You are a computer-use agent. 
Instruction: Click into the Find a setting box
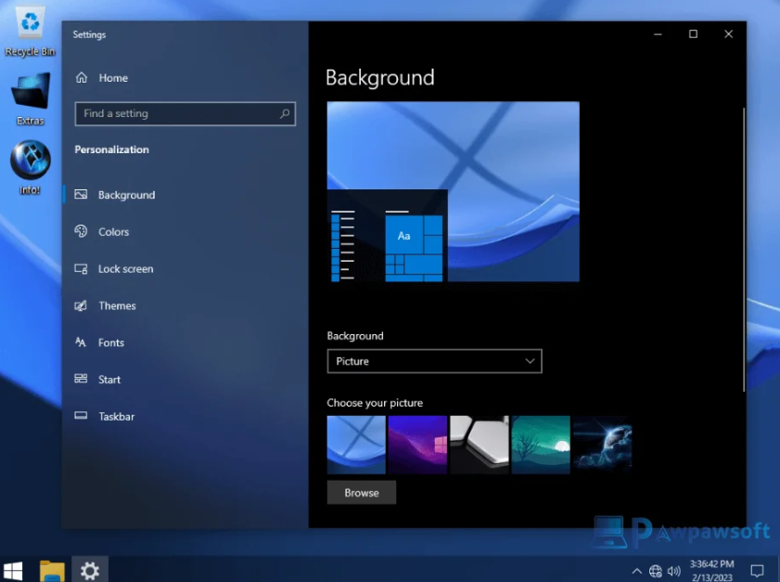185,114
